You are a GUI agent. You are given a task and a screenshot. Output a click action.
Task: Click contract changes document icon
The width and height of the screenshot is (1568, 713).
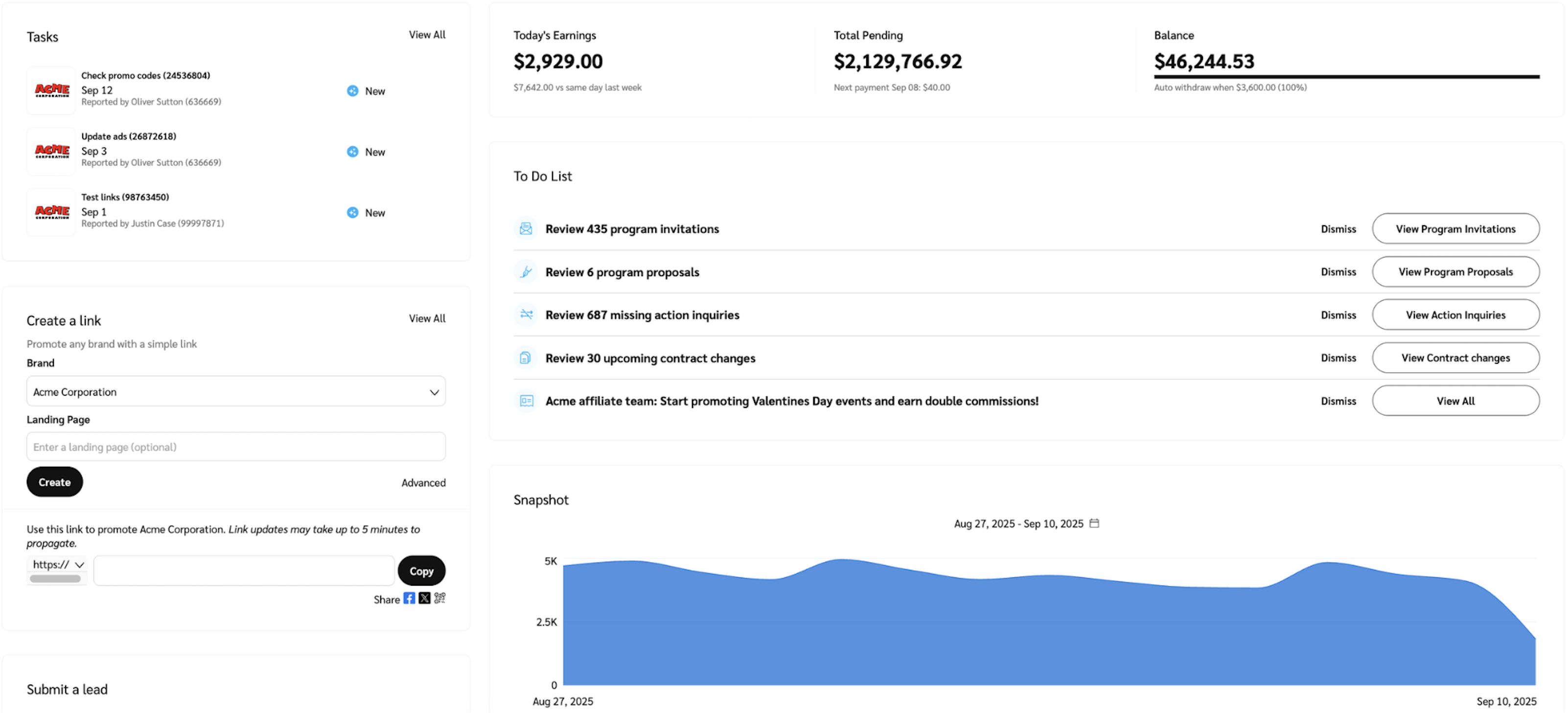(526, 358)
